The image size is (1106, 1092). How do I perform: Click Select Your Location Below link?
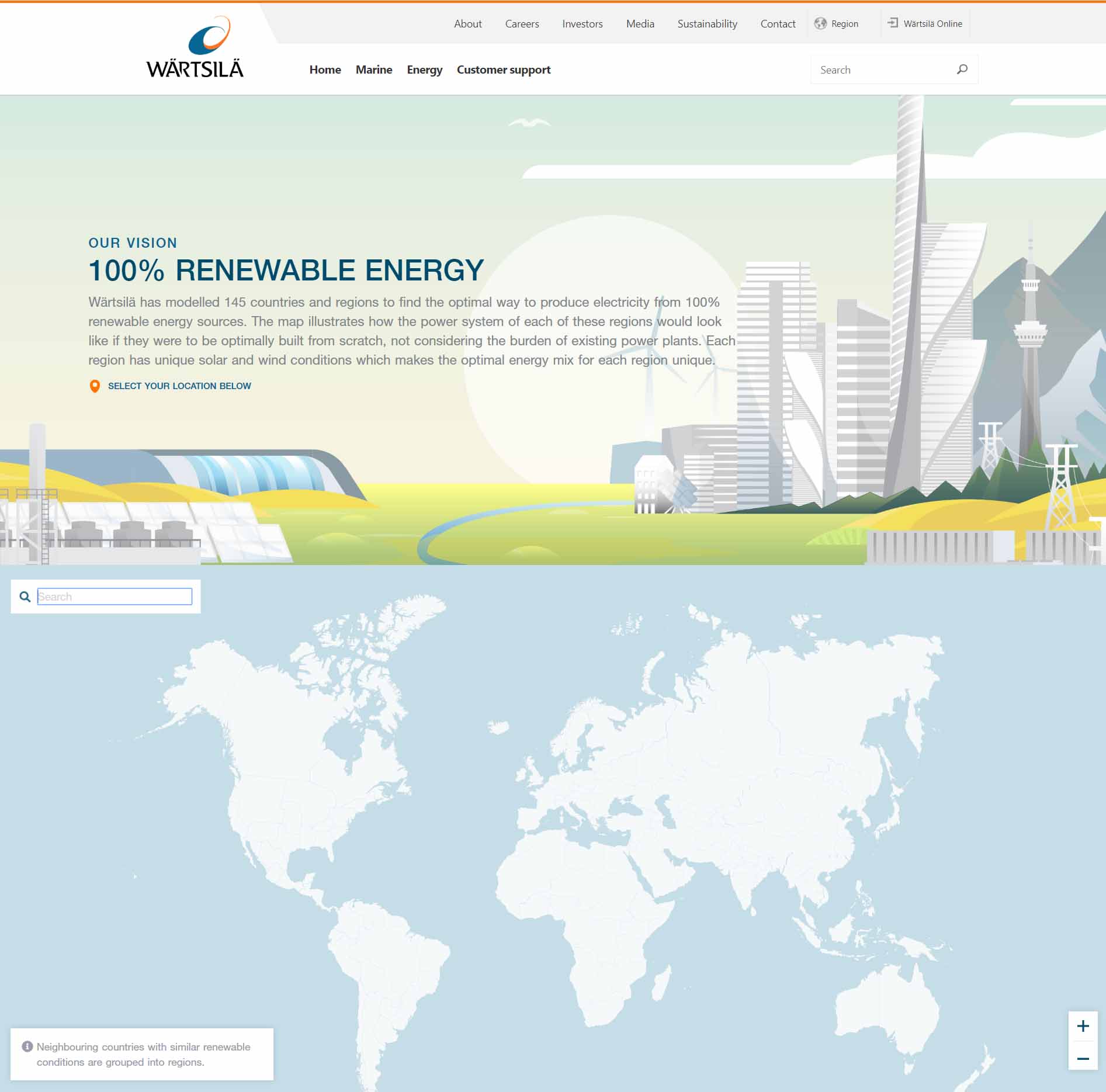179,386
